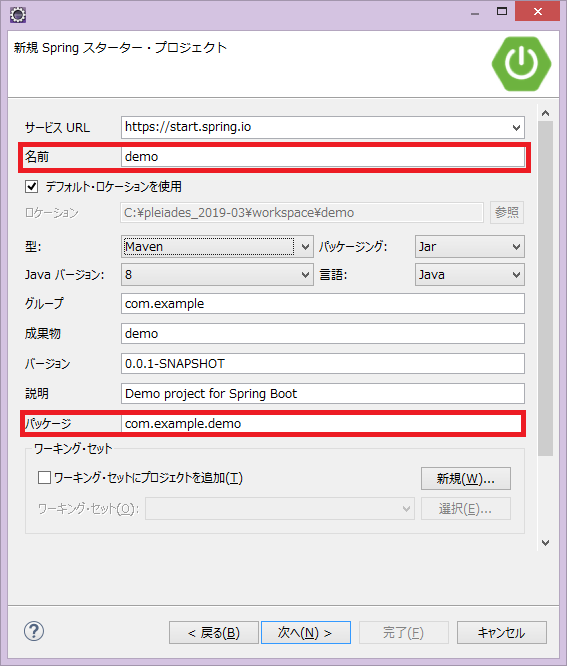Uncheck the default location checkbox

click(31, 186)
